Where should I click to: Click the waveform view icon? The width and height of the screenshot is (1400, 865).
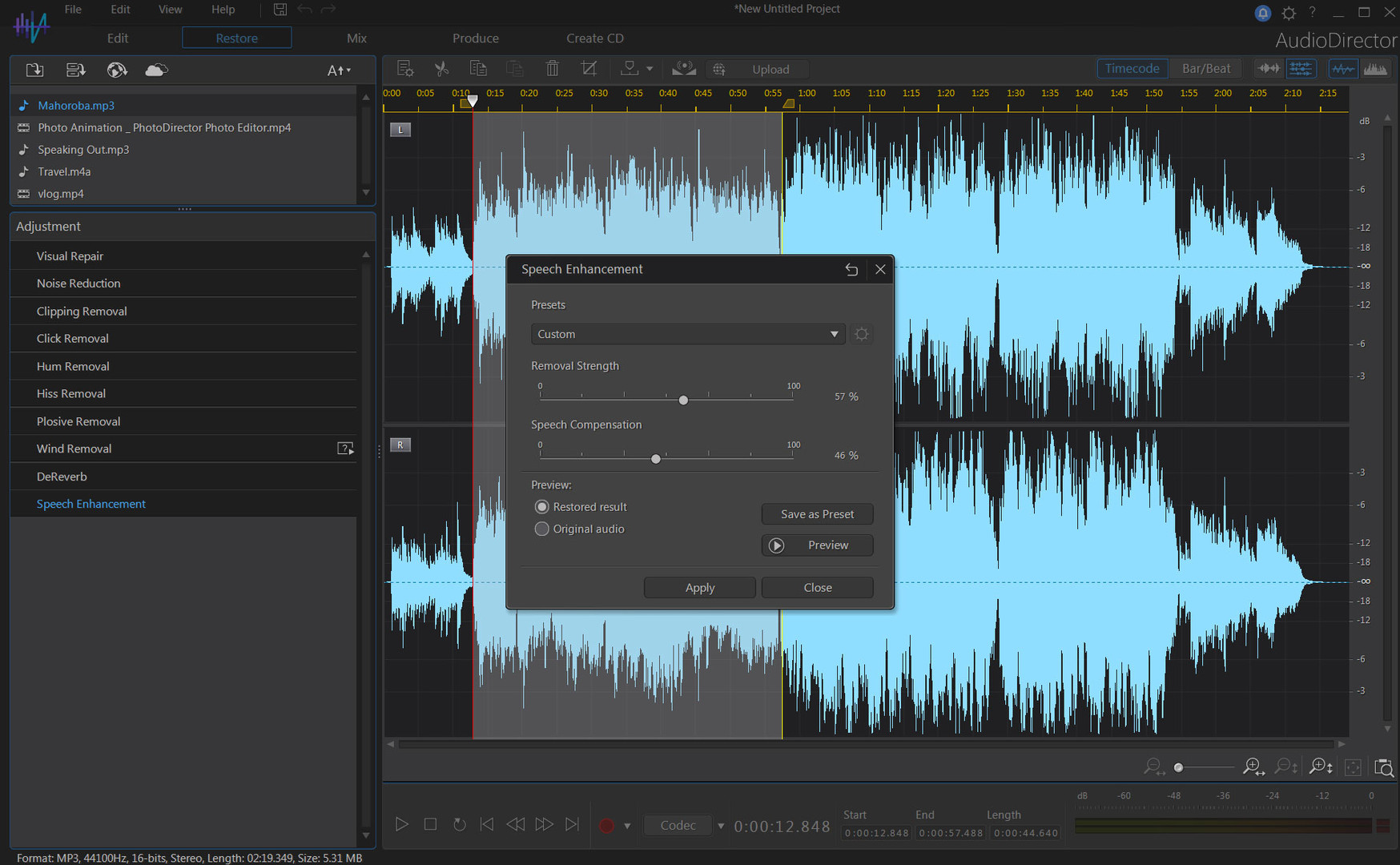pos(1343,68)
